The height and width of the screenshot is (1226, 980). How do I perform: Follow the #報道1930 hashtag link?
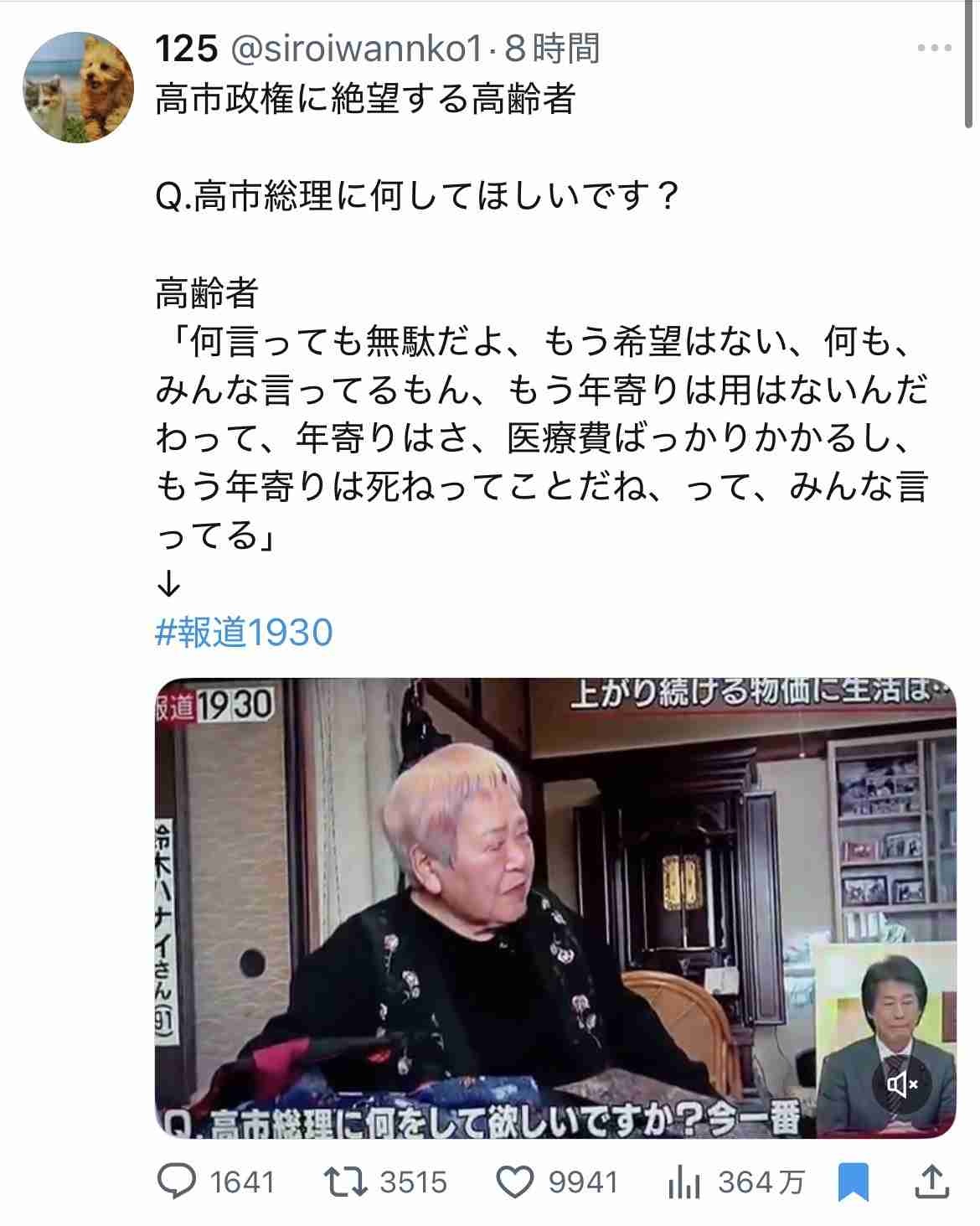(245, 632)
